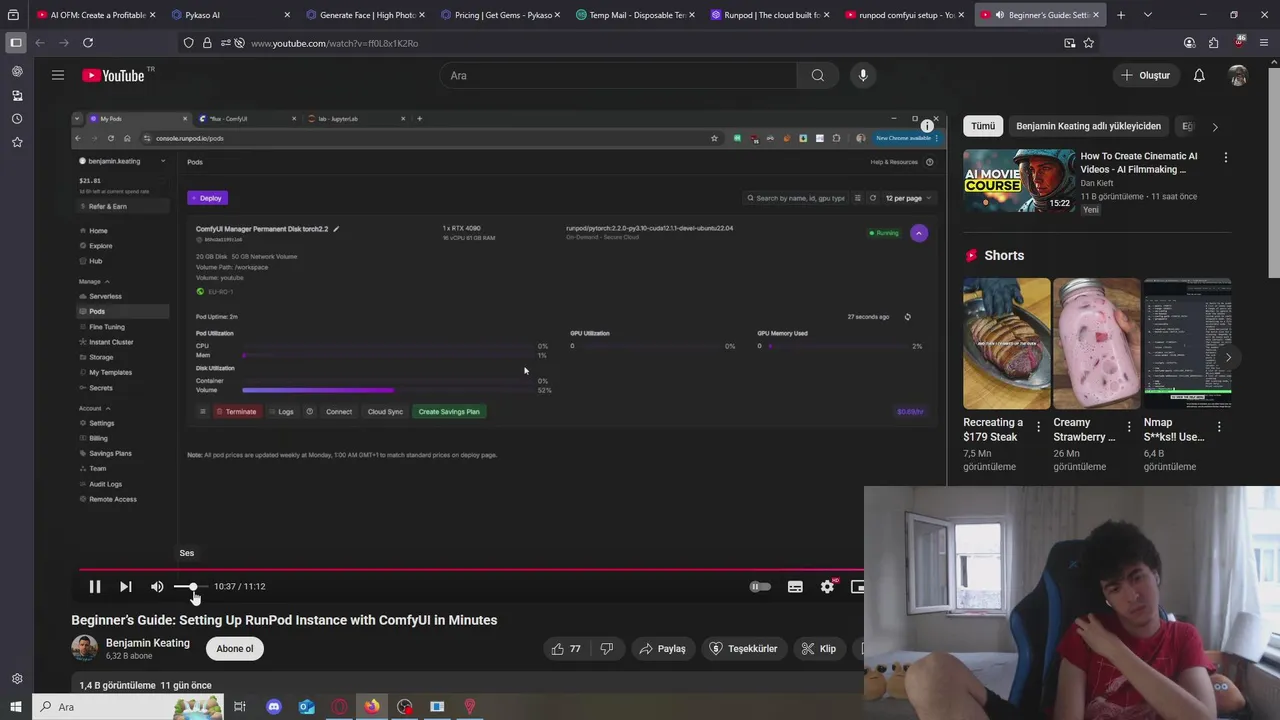
Task: Open video player settings gear
Action: [x=827, y=587]
